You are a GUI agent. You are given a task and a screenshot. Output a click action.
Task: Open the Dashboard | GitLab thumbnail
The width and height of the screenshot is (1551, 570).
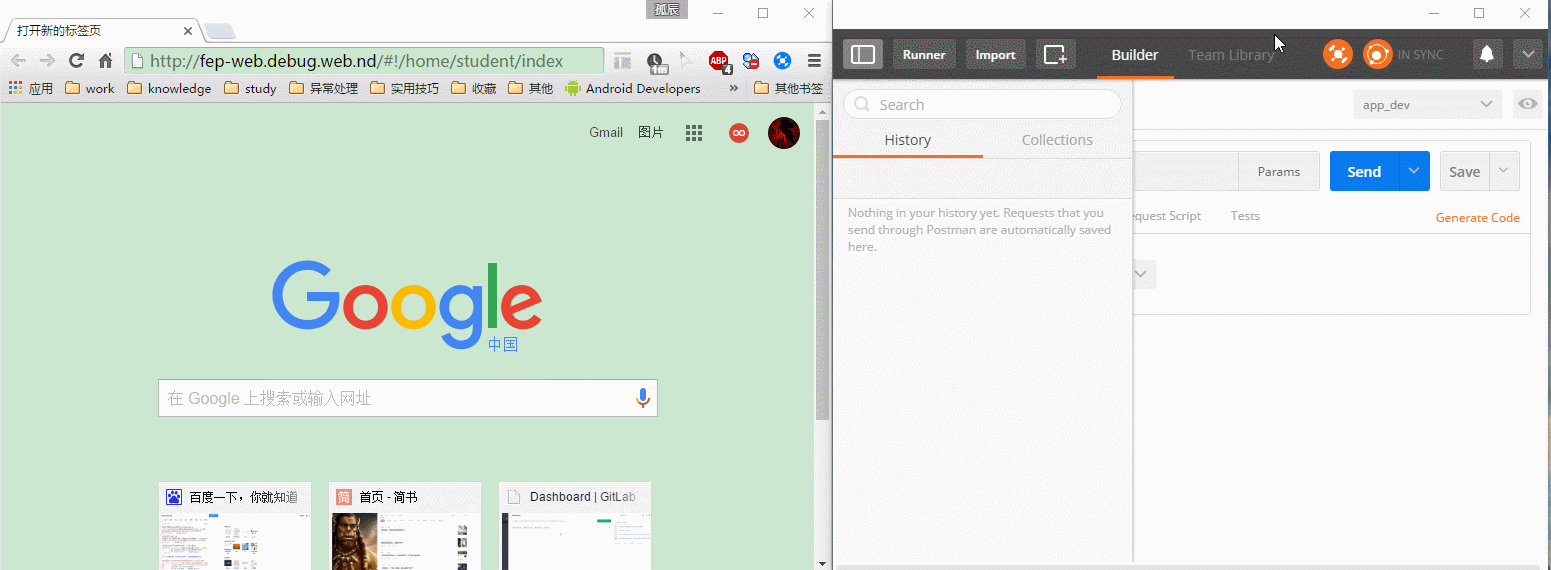pyautogui.click(x=575, y=526)
